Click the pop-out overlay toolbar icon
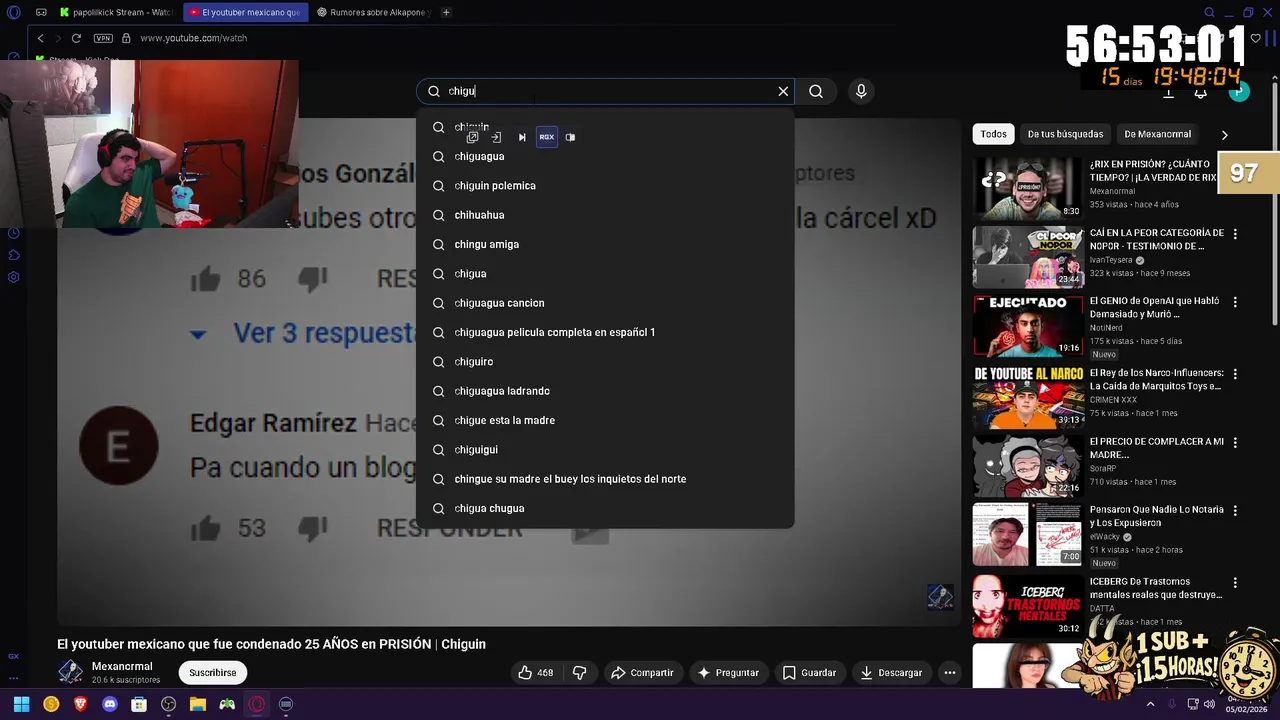This screenshot has height=720, width=1280. [472, 137]
